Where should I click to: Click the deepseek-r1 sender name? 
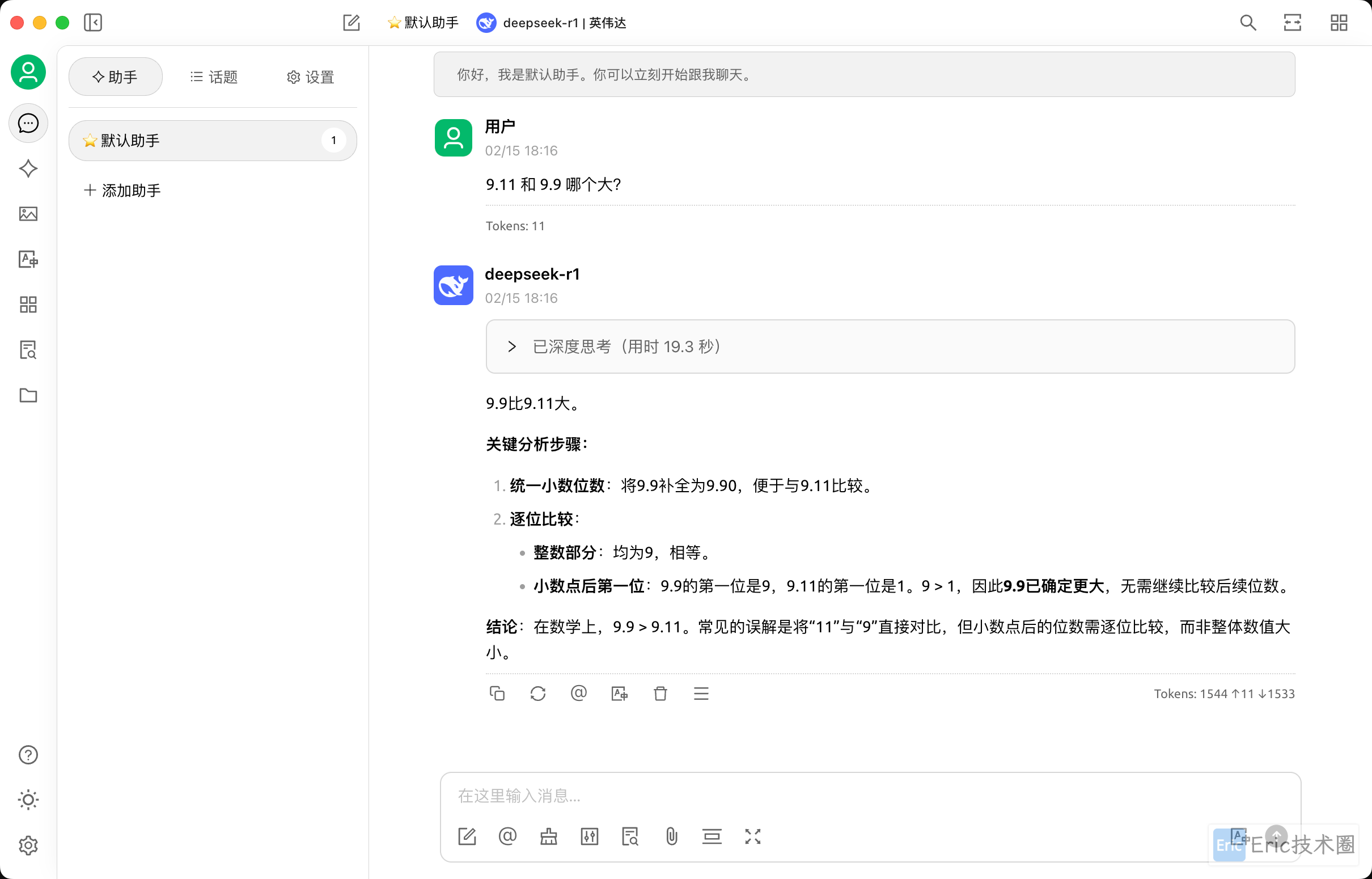(x=532, y=274)
